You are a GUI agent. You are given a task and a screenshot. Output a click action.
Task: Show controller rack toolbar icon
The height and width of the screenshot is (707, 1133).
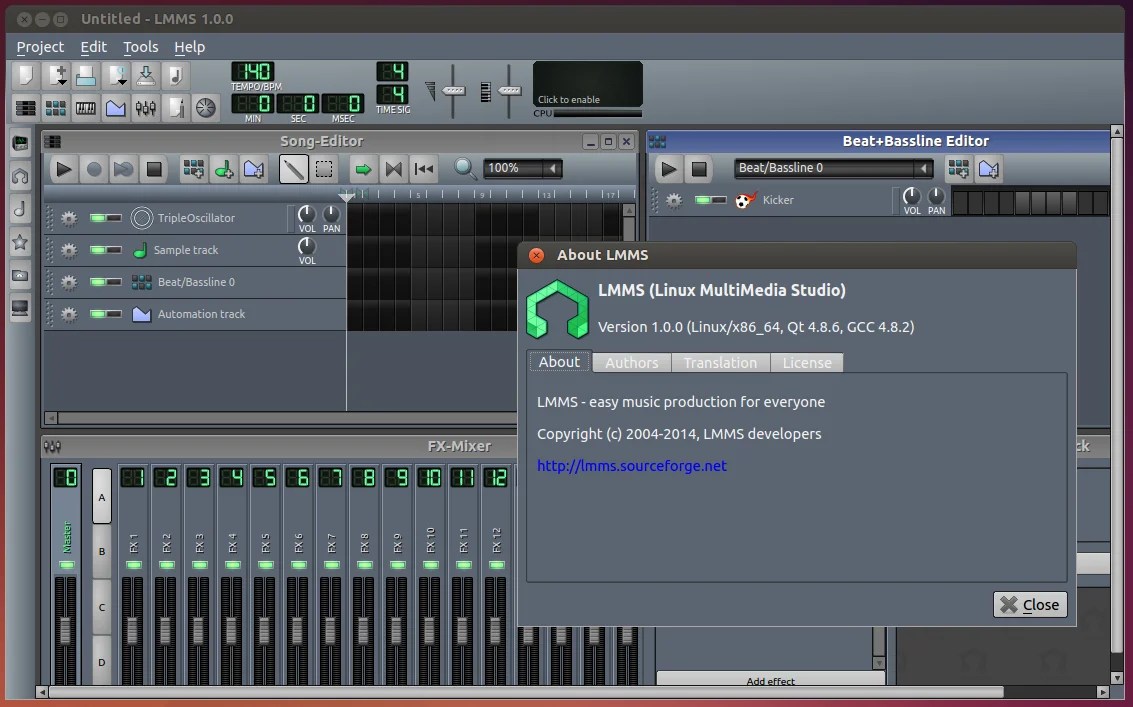(206, 108)
